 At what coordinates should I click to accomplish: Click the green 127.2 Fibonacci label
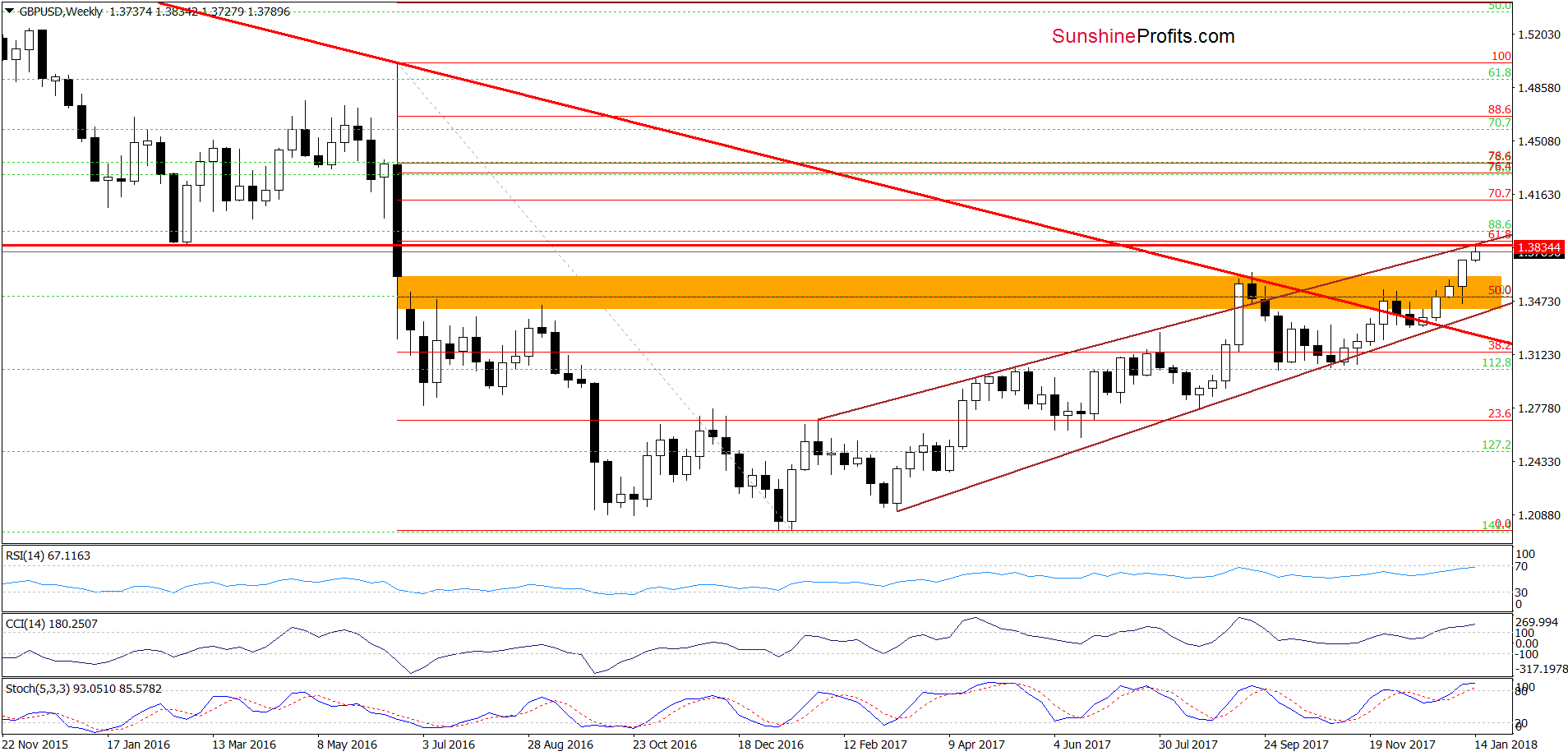pos(1497,445)
